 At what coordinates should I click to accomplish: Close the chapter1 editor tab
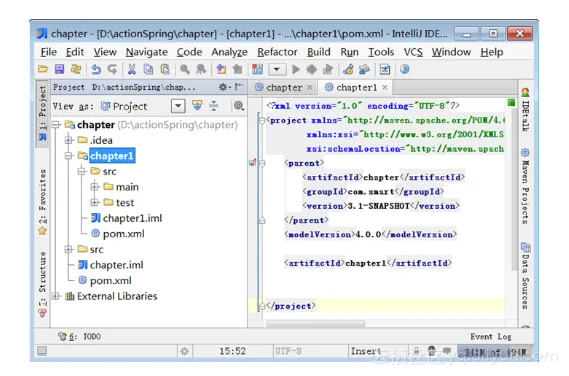coord(385,87)
